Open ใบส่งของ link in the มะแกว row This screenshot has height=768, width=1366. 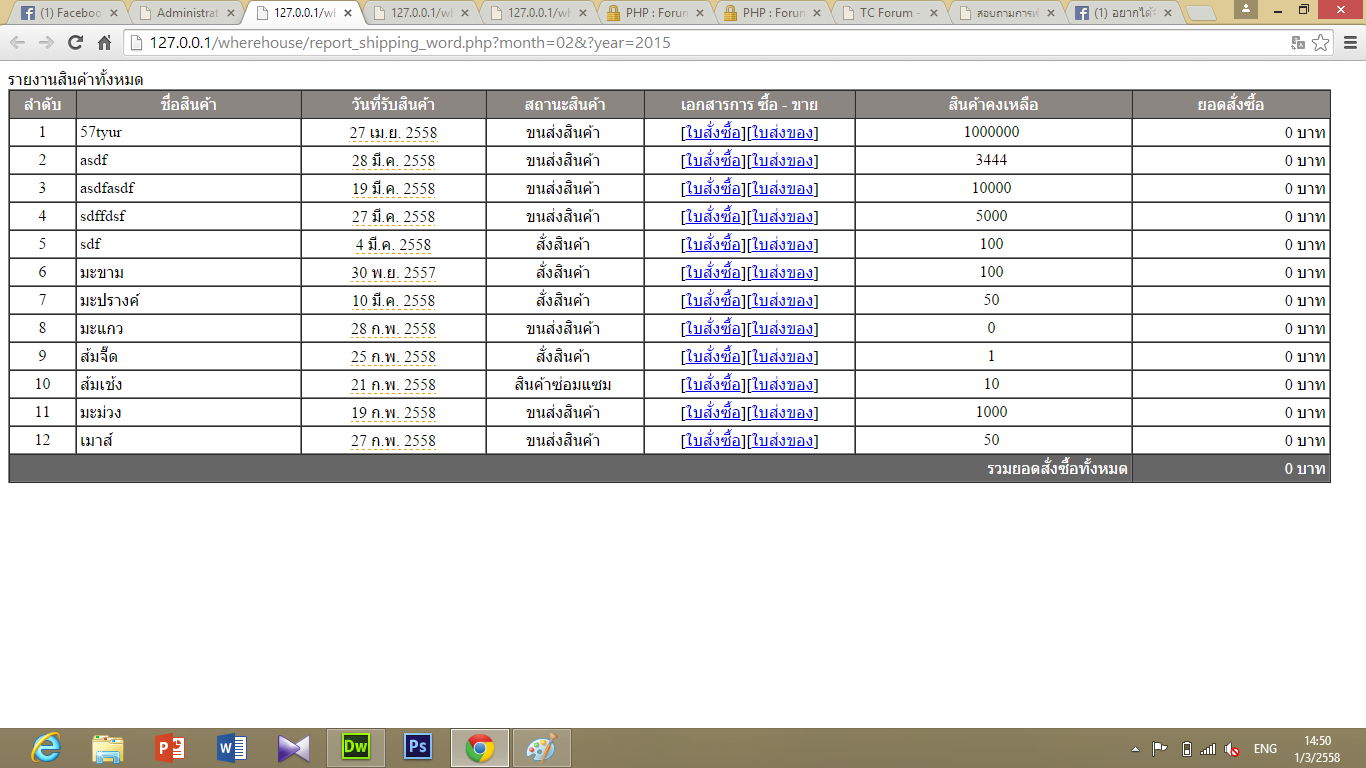point(783,329)
